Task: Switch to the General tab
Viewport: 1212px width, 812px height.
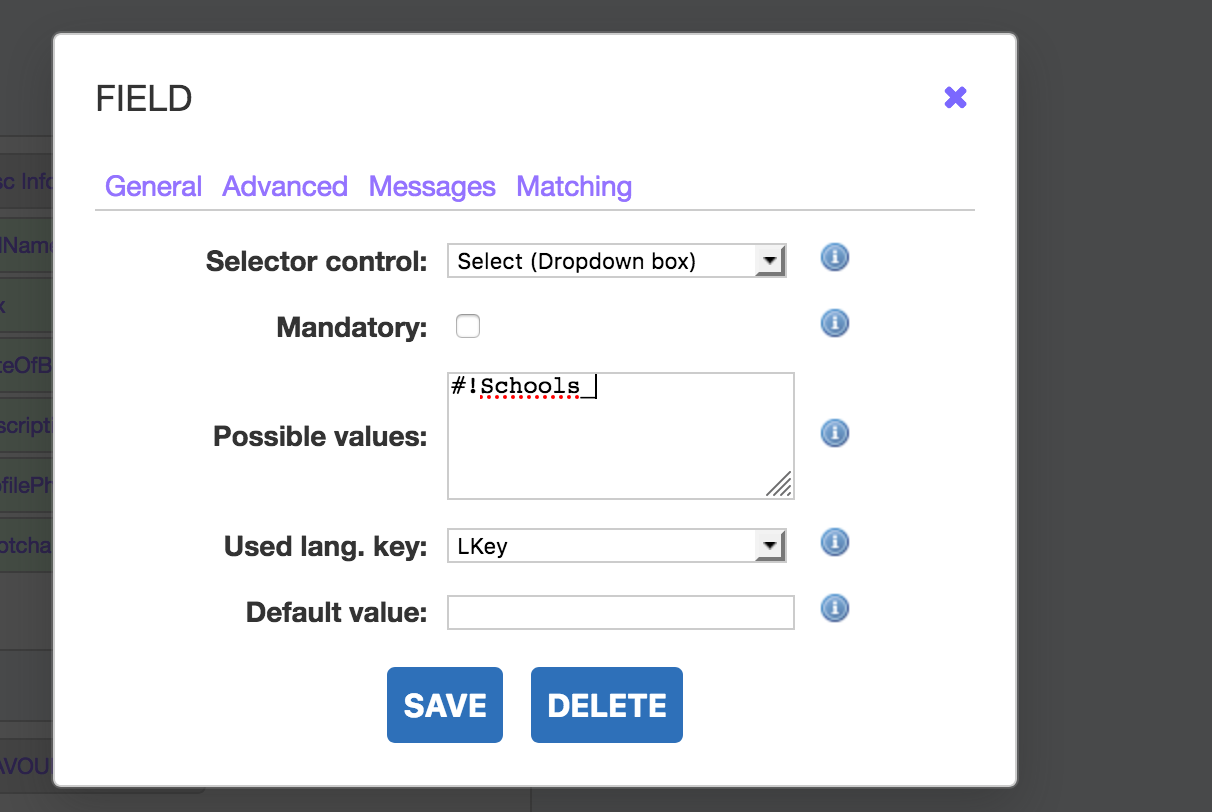Action: (153, 187)
